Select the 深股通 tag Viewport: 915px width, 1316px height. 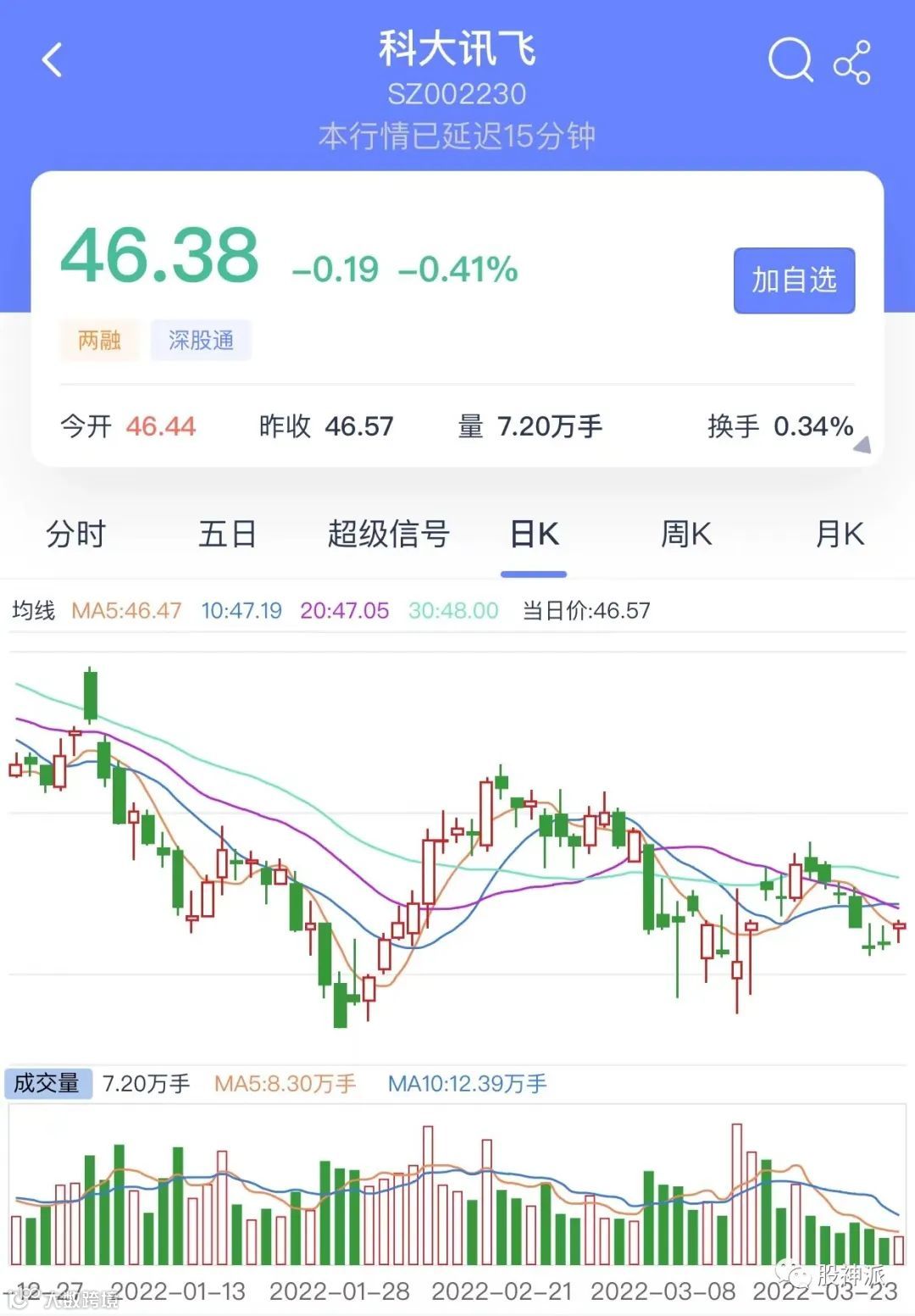point(201,341)
